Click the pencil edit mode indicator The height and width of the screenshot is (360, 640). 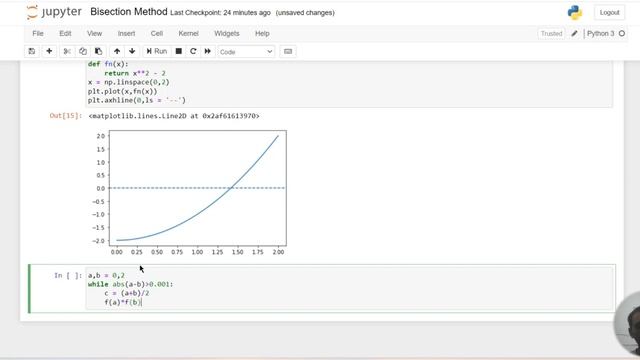[x=574, y=33]
